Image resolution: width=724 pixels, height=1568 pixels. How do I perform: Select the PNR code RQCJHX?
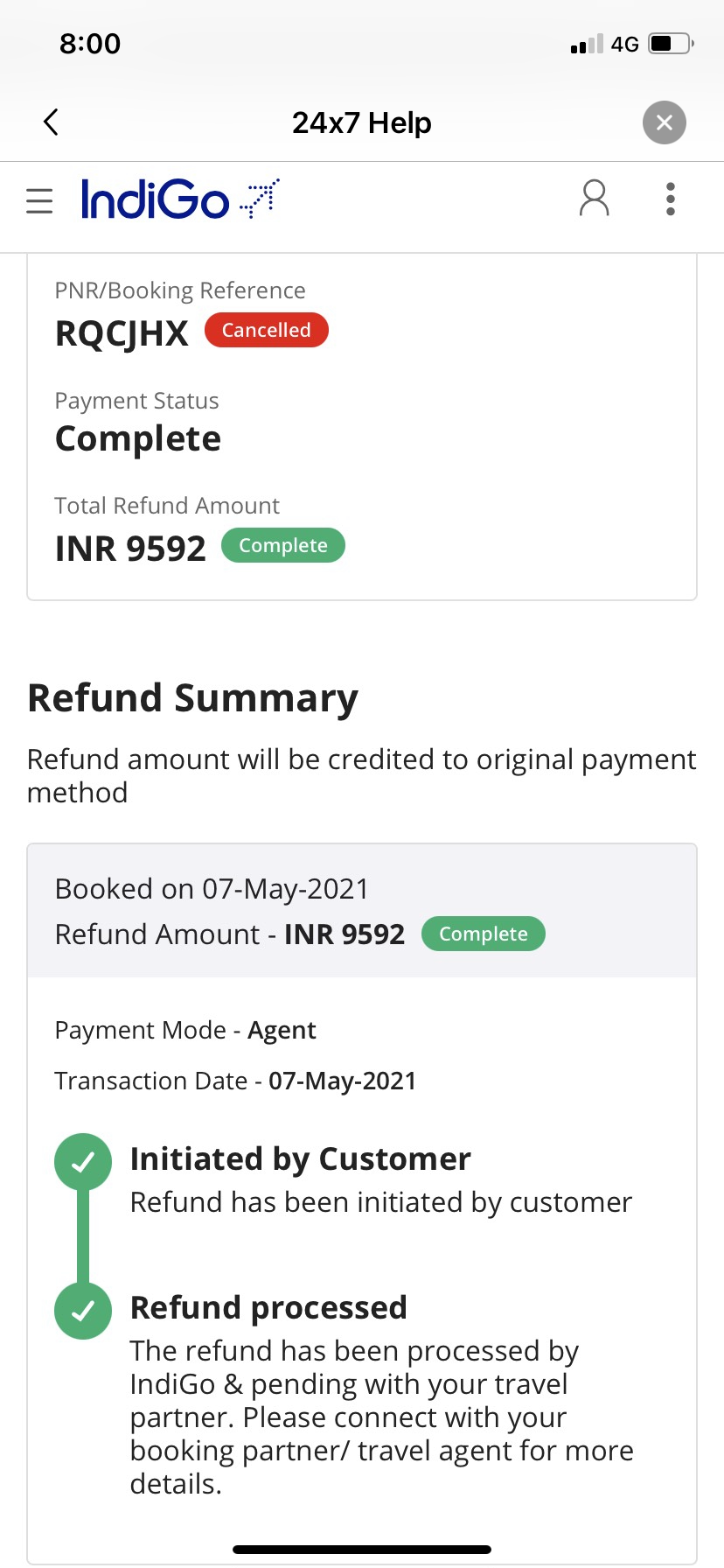point(122,333)
